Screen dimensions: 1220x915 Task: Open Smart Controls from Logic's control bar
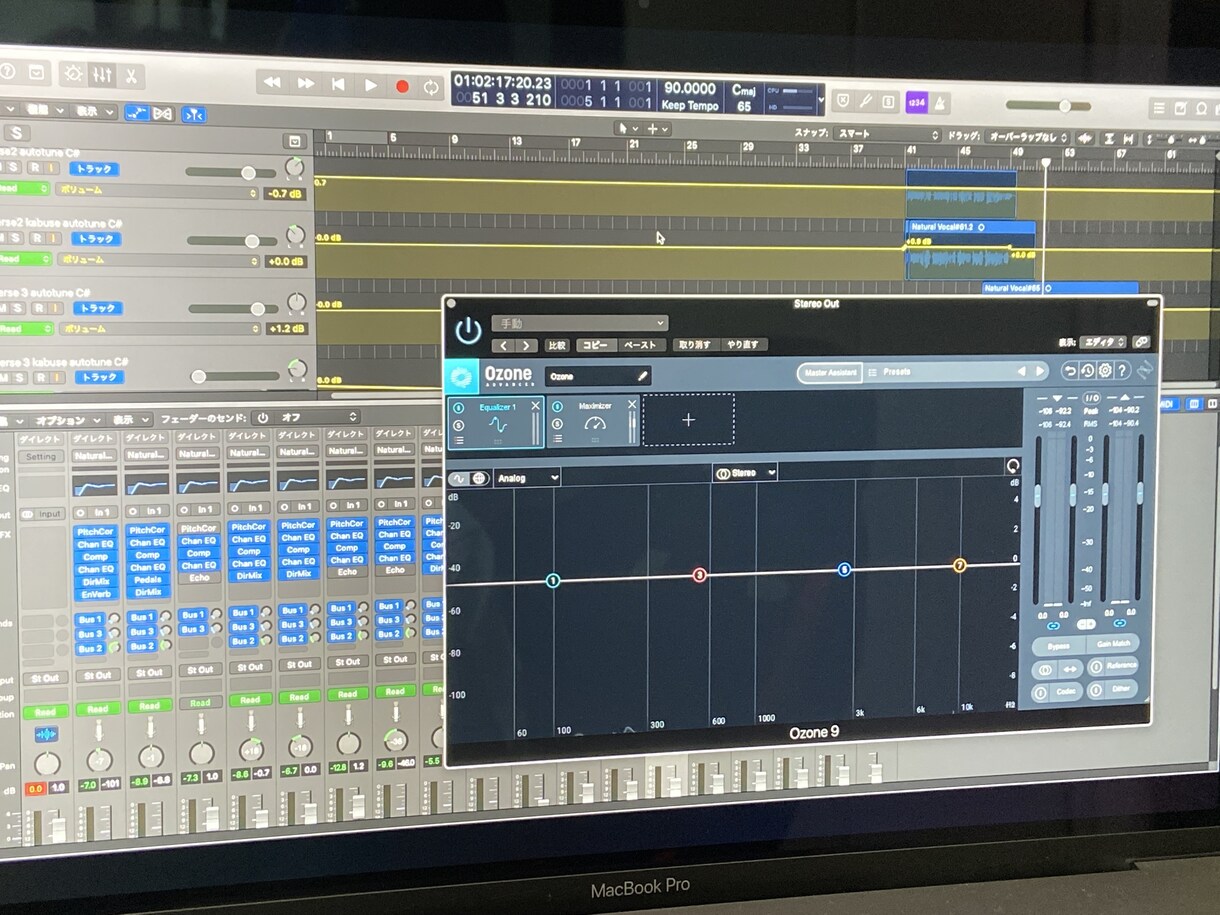coord(73,74)
